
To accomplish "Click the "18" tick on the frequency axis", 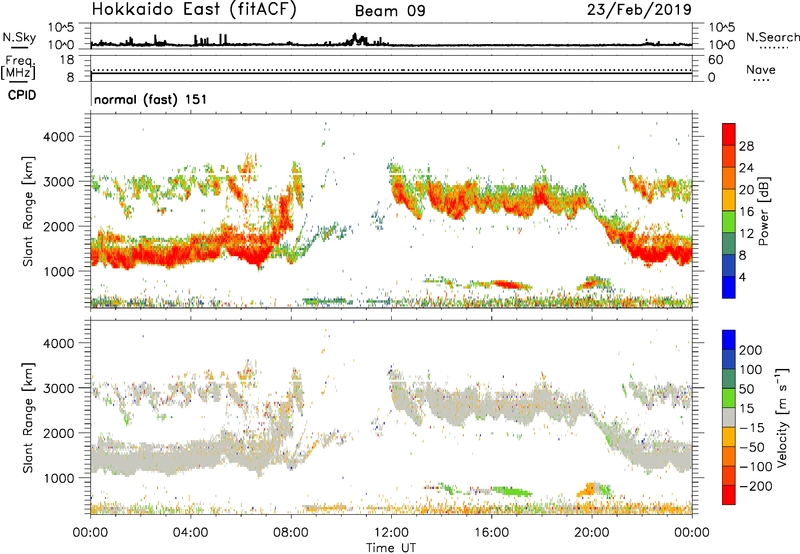I will [x=67, y=60].
